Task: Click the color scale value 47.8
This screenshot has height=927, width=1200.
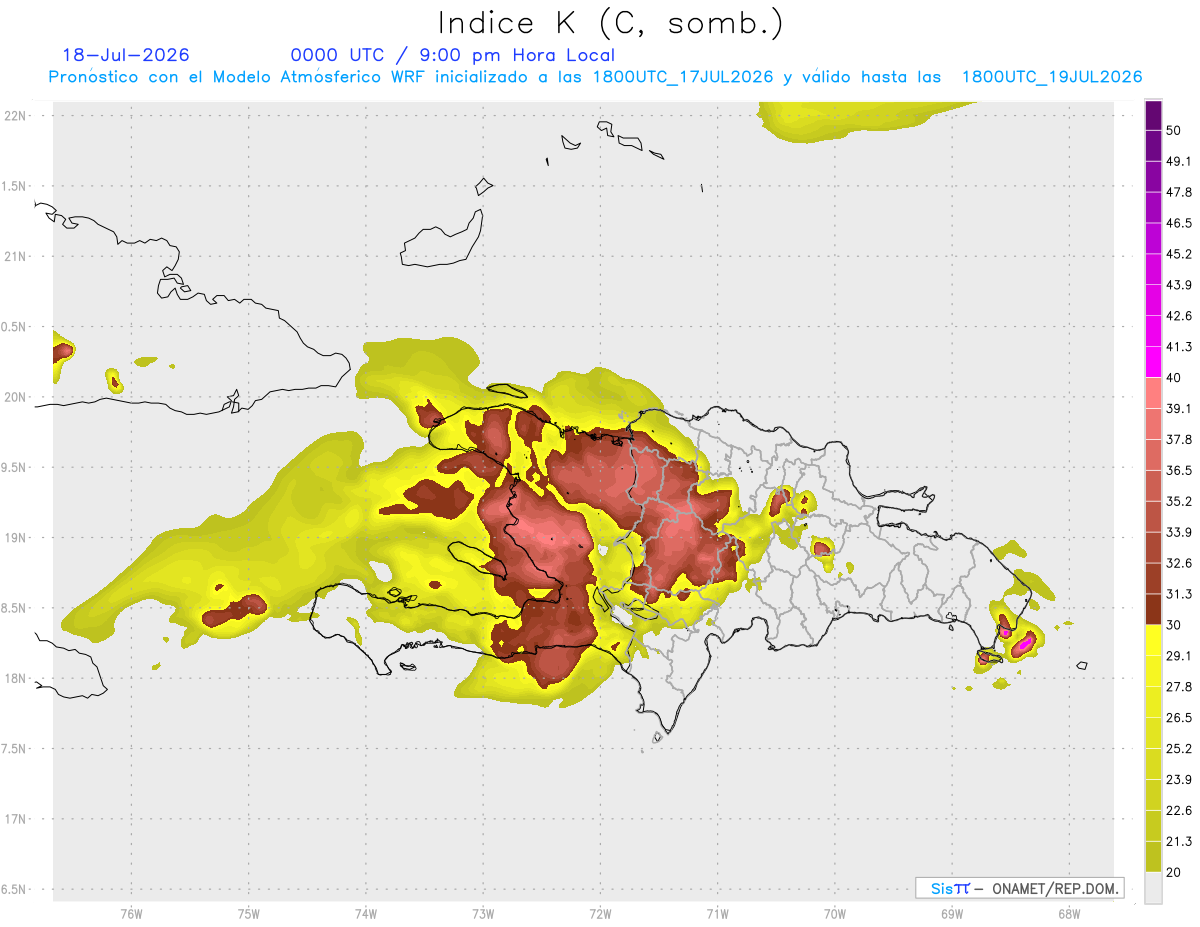Action: pyautogui.click(x=1179, y=192)
